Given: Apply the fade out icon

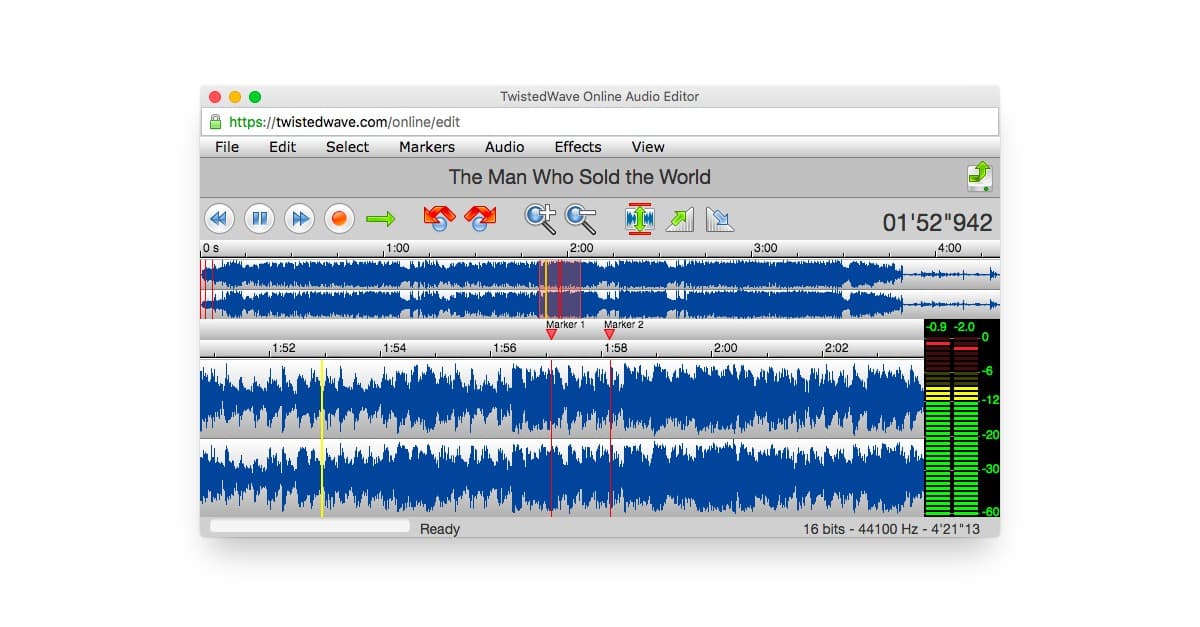Looking at the screenshot, I should [x=719, y=219].
